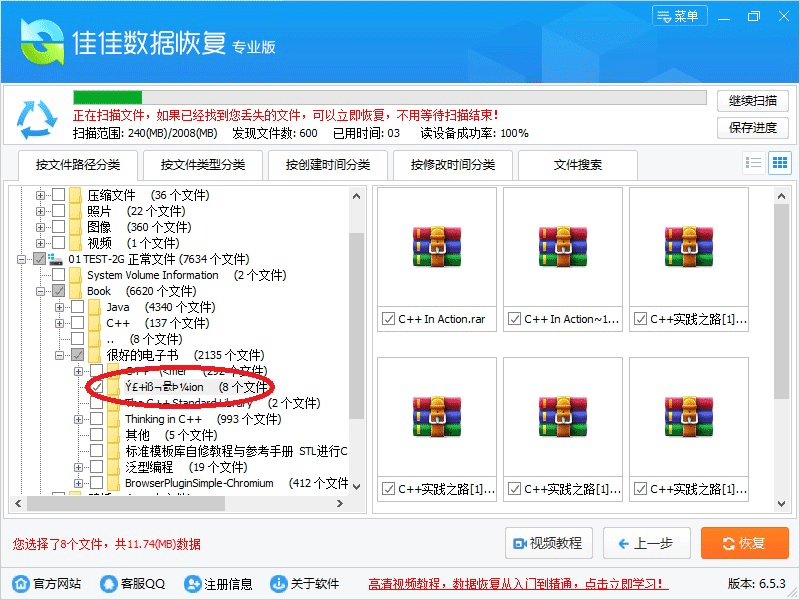
Task: Click folder icon beside Java
Action: (x=94, y=307)
